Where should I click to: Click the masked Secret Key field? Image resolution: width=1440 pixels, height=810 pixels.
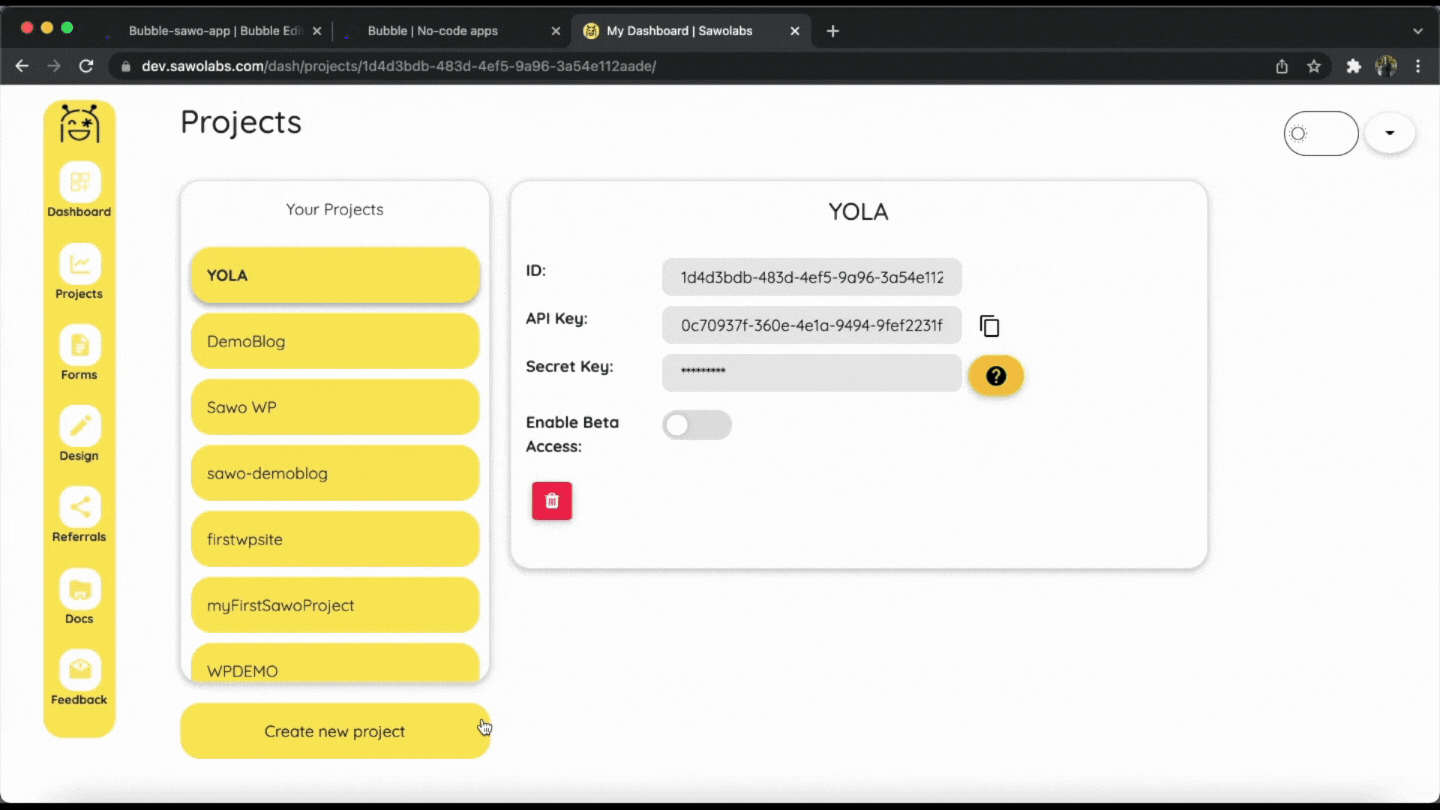point(812,373)
